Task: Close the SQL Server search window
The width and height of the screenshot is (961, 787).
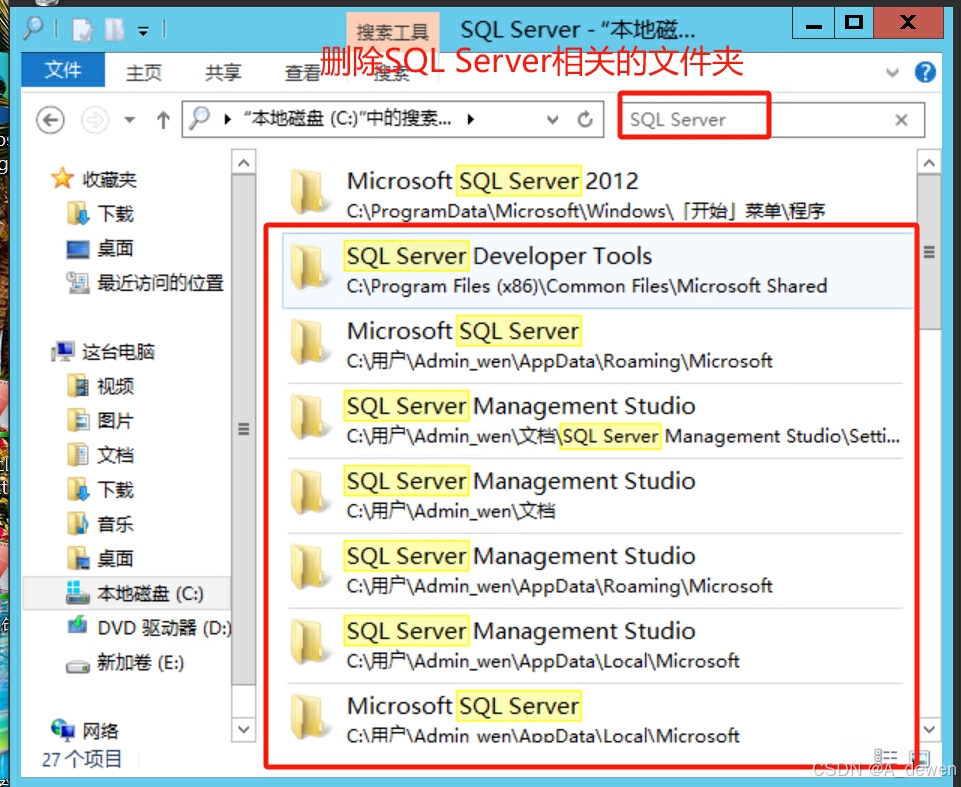Action: pyautogui.click(x=908, y=24)
